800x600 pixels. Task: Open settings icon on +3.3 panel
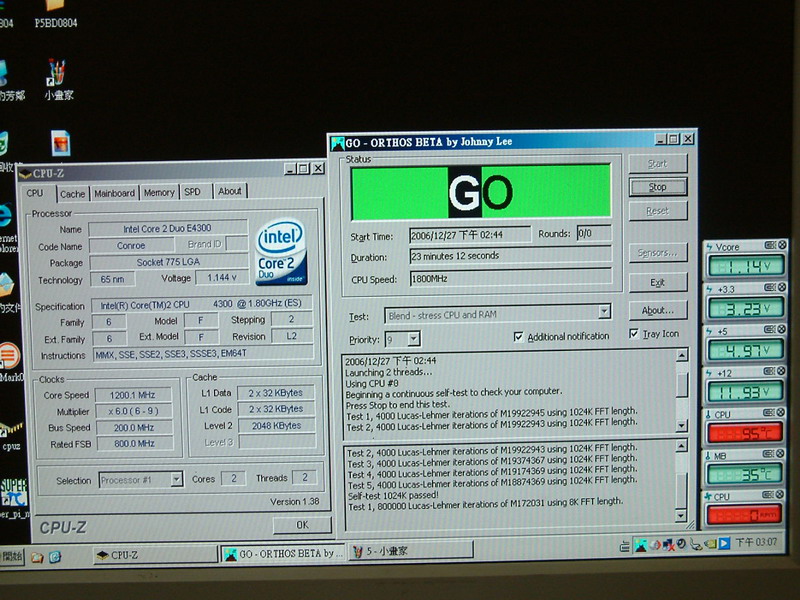click(770, 288)
